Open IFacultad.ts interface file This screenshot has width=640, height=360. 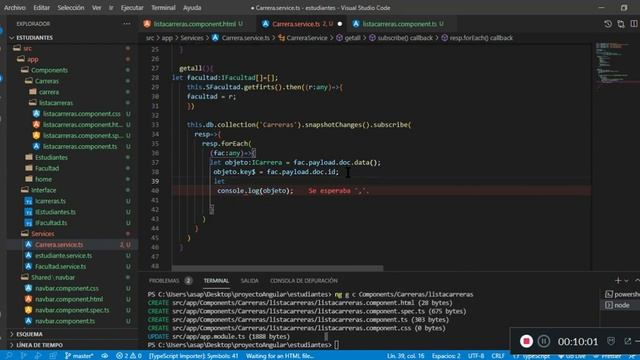(51, 223)
